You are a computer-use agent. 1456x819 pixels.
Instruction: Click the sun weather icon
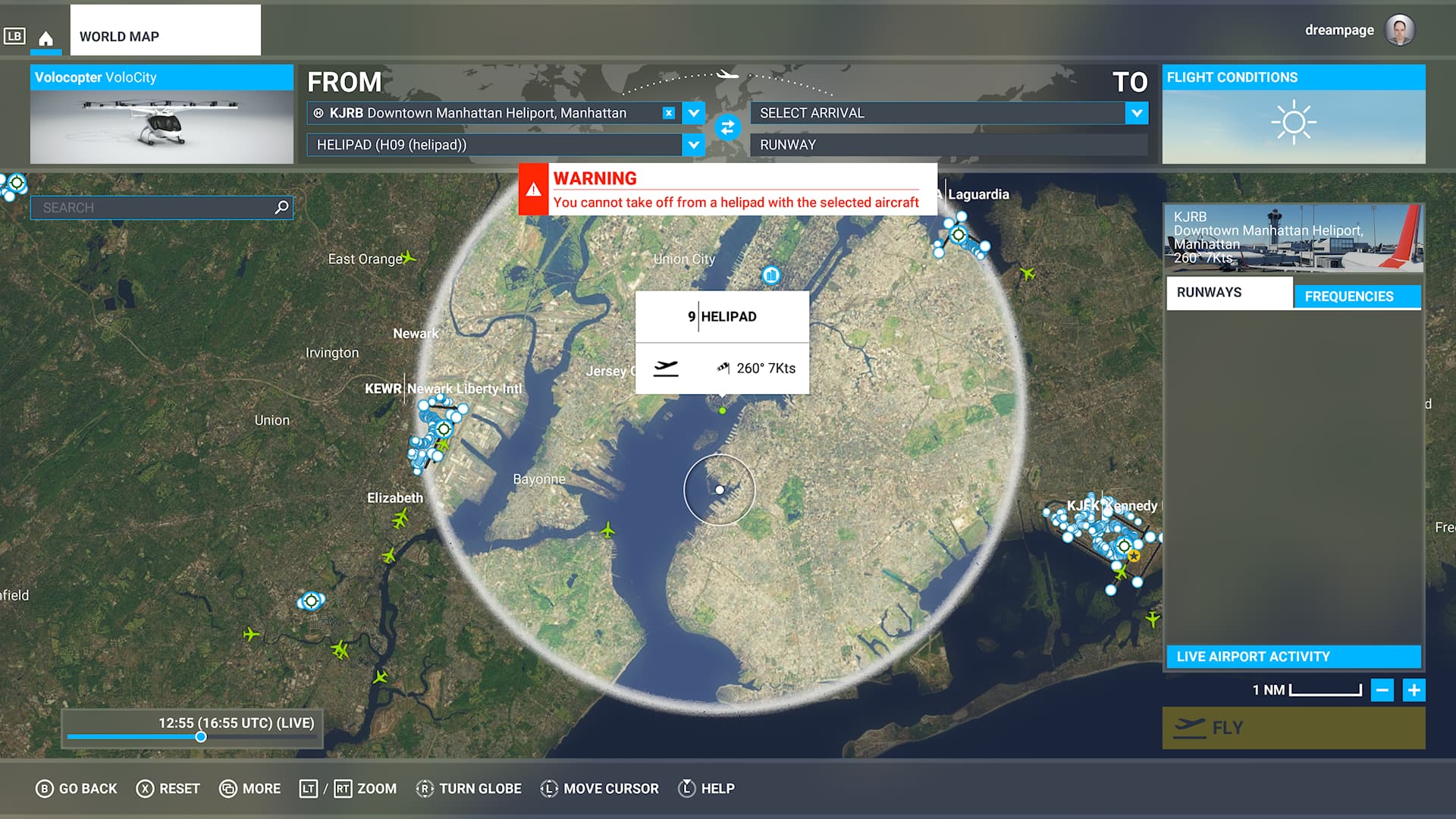pyautogui.click(x=1294, y=122)
